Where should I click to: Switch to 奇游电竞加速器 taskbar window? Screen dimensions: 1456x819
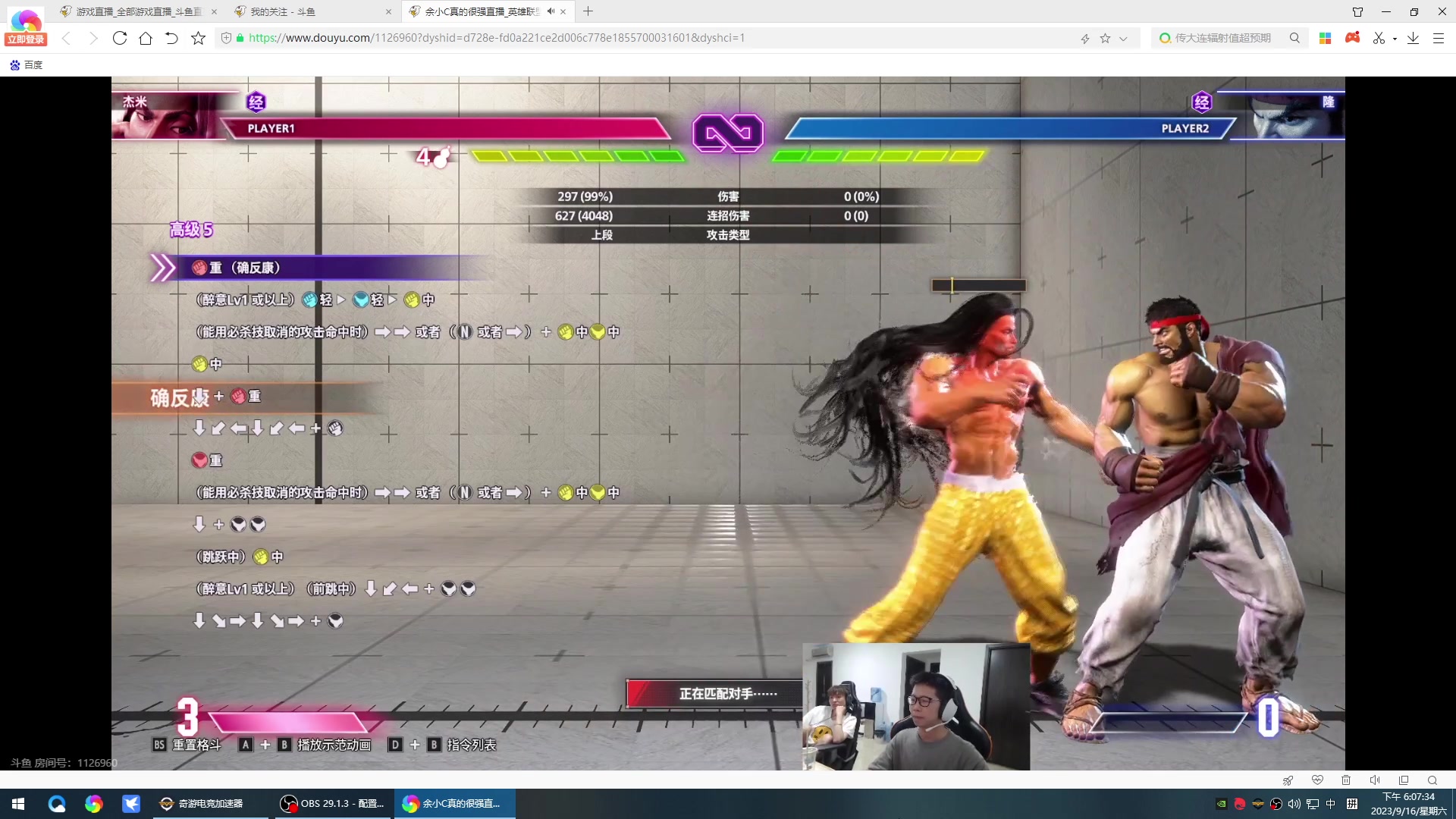tap(210, 804)
